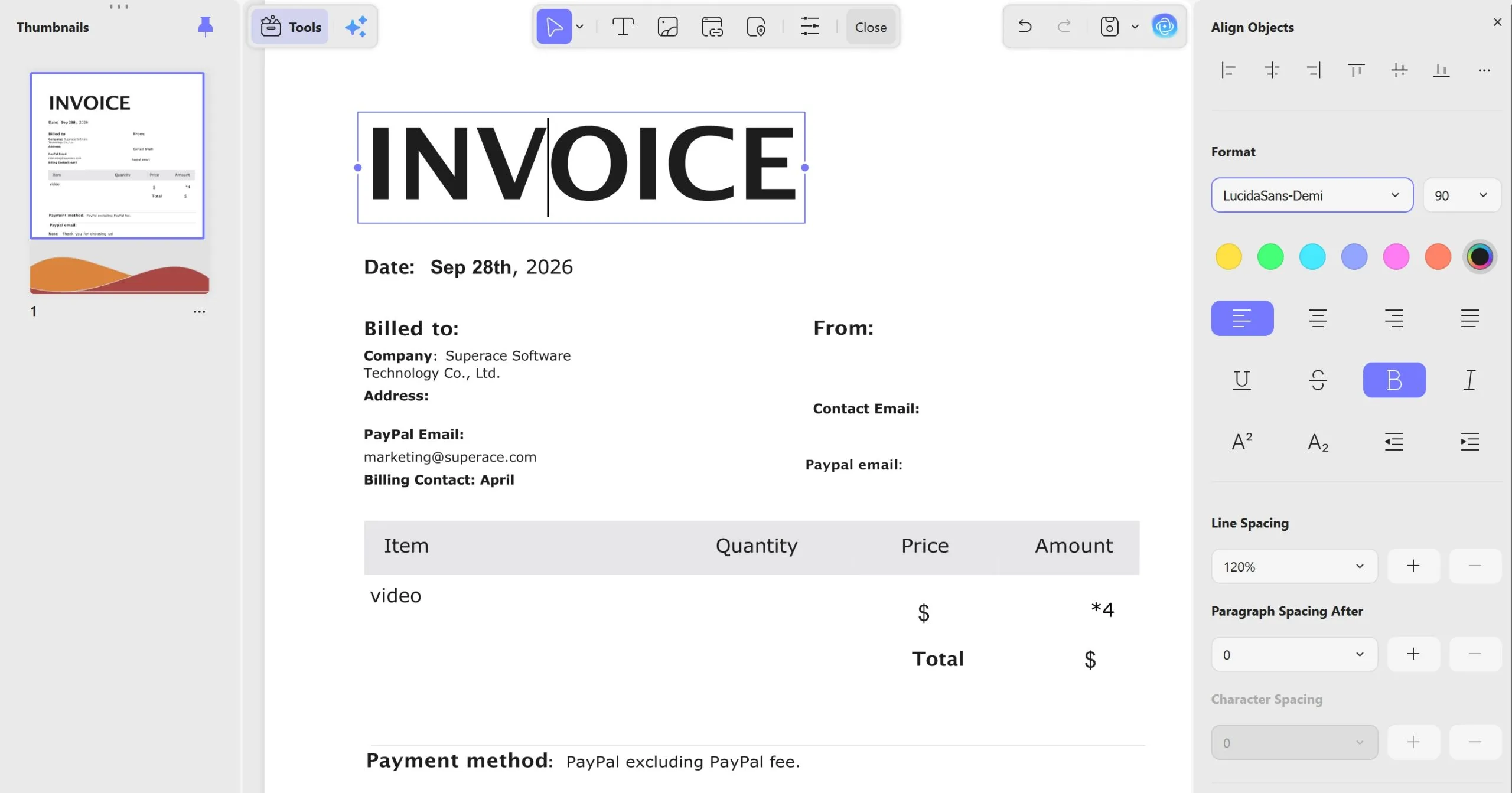
Task: Toggle underline formatting
Action: tap(1242, 380)
